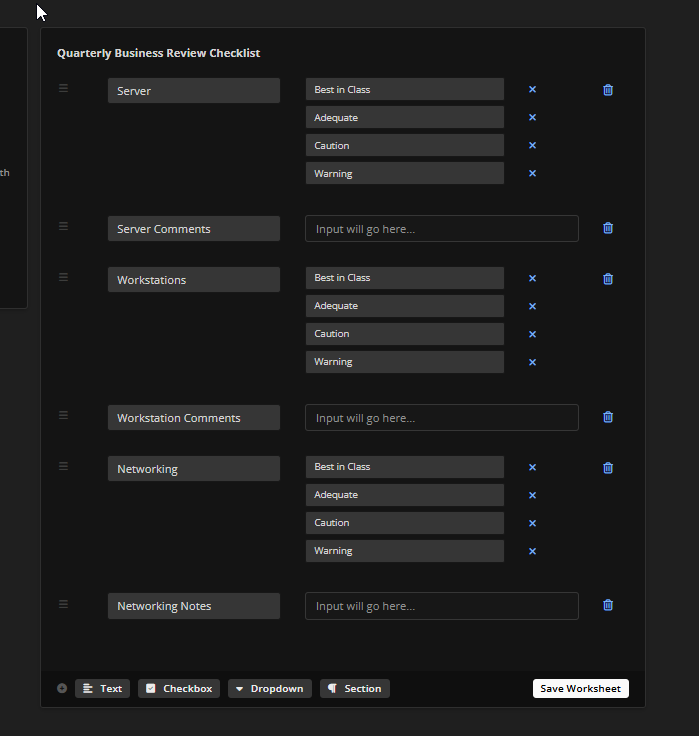Save the worksheet
The image size is (699, 736).
pyautogui.click(x=580, y=688)
